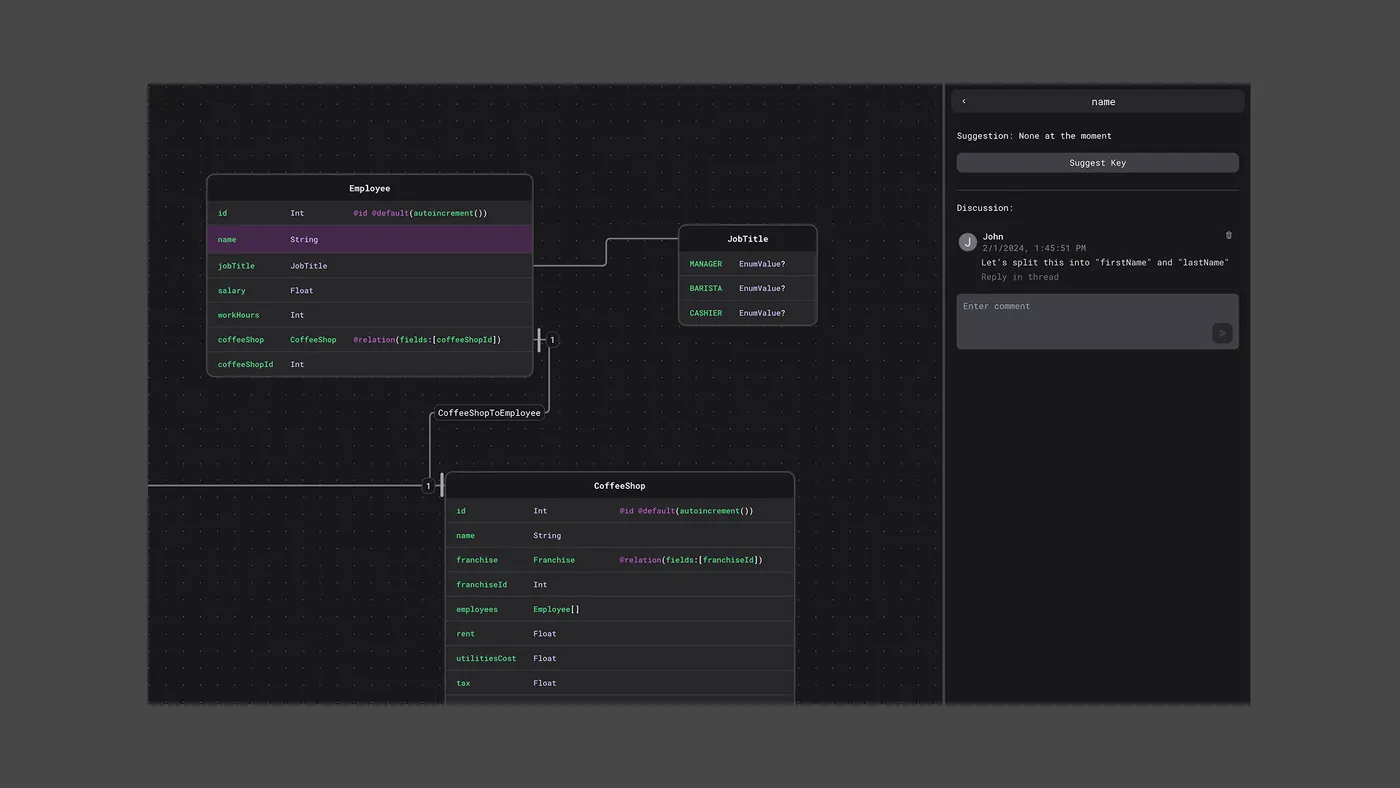Click the Suggest Key button
Viewport: 1400px width, 788px height.
1097,163
